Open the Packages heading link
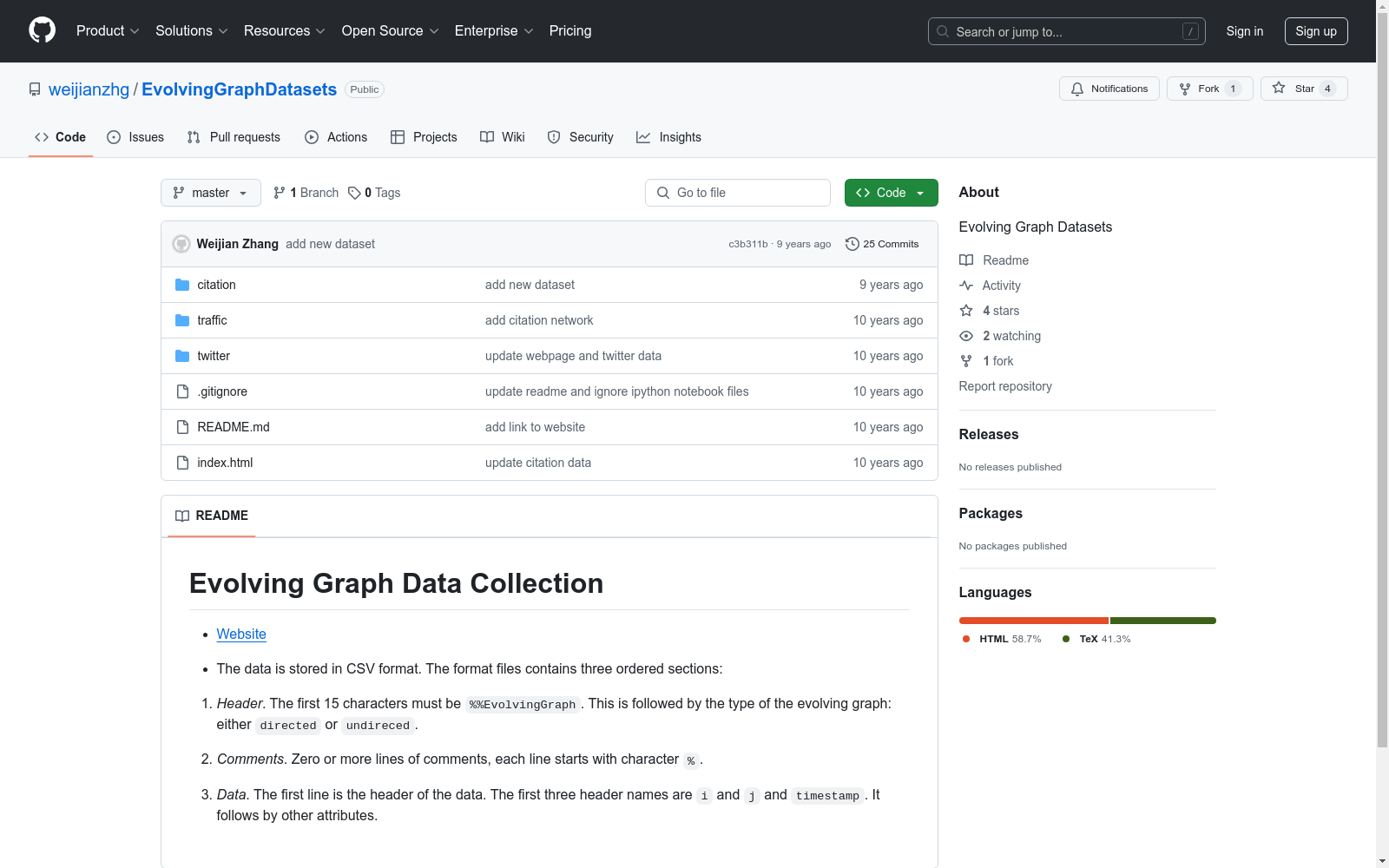This screenshot has width=1389, height=868. [x=991, y=514]
